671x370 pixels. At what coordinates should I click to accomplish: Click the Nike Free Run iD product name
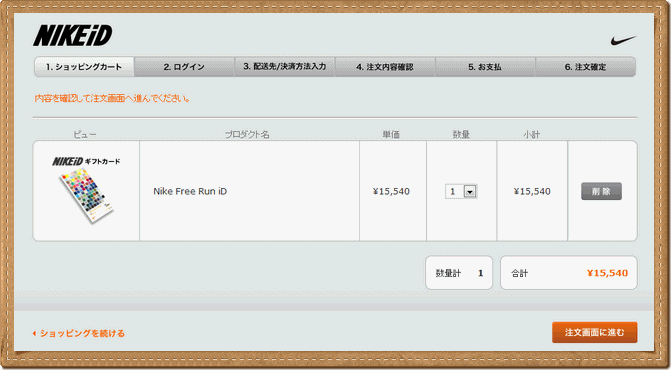[190, 191]
